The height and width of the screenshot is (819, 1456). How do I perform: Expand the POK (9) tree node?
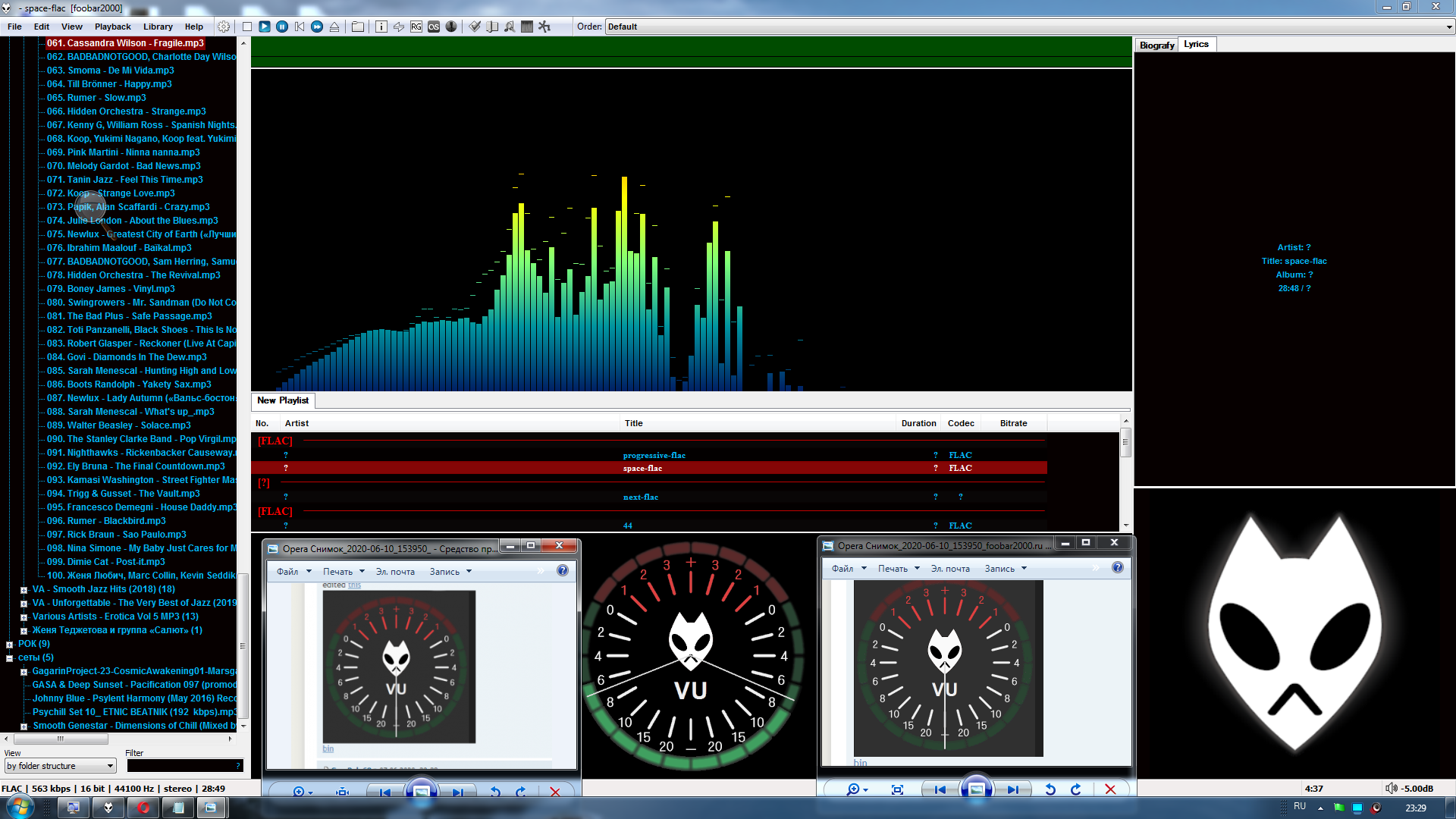[10, 645]
